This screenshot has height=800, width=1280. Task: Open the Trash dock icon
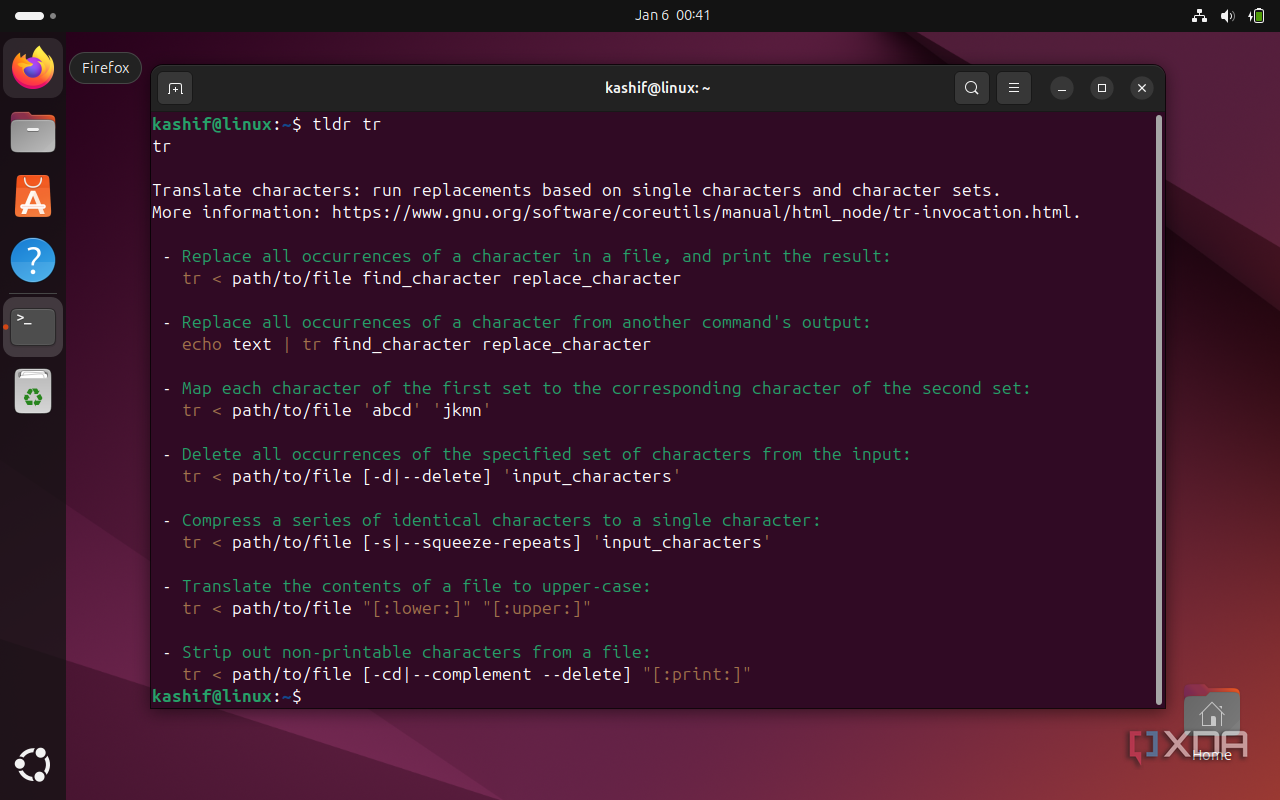[33, 391]
